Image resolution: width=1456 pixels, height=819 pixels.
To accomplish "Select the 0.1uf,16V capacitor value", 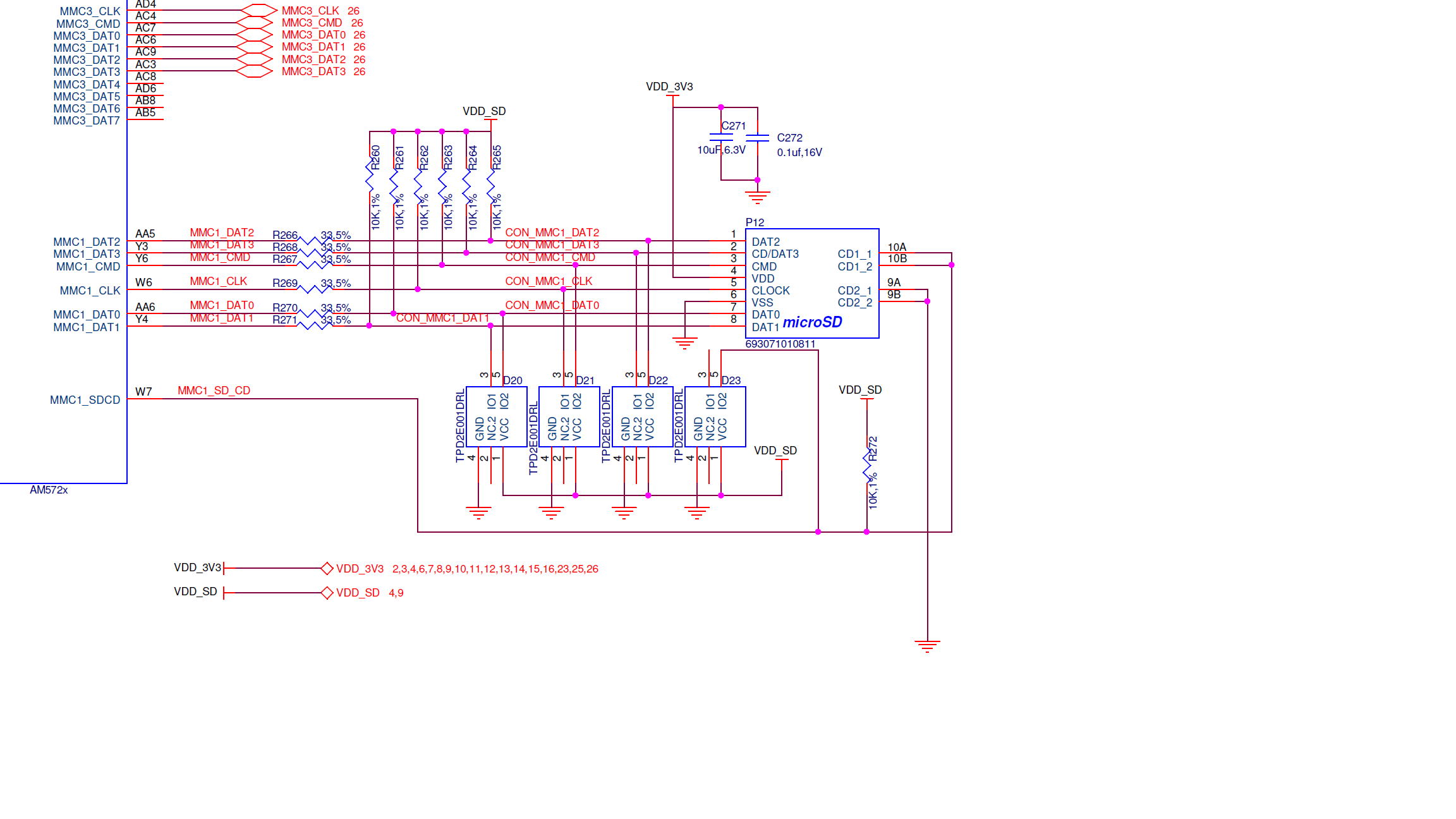I will 799,152.
